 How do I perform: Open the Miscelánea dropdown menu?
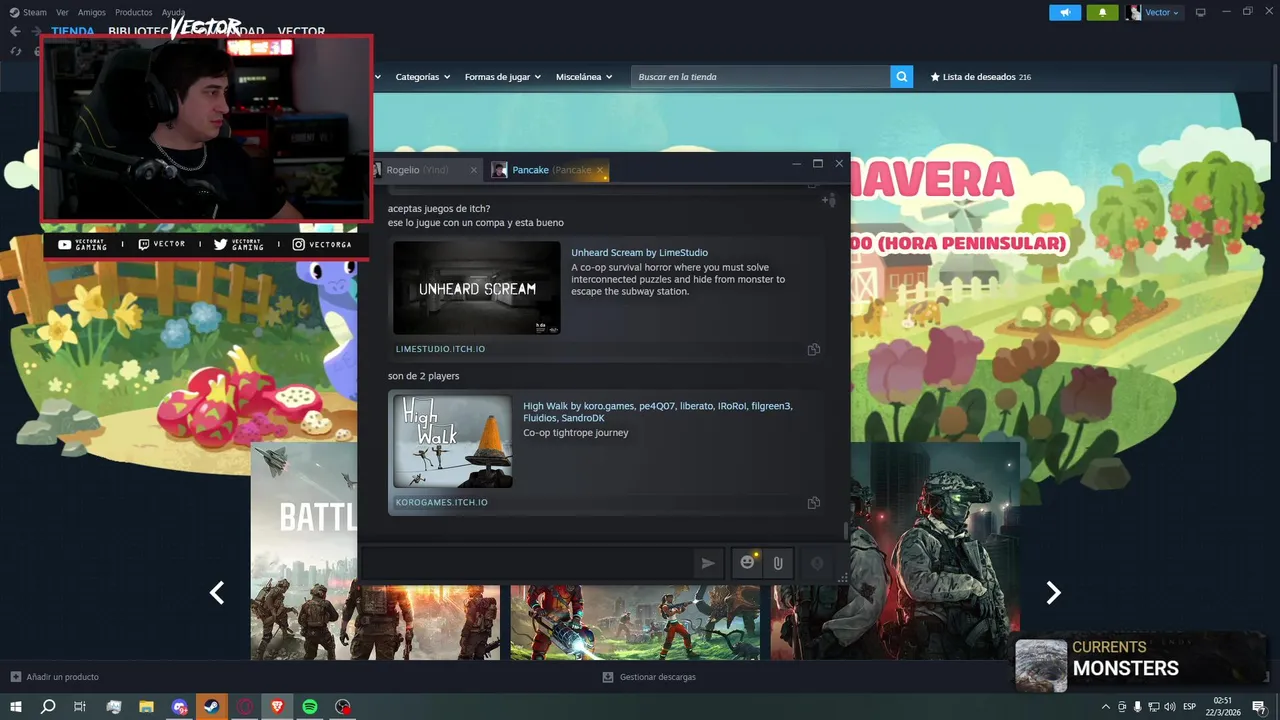tap(584, 77)
